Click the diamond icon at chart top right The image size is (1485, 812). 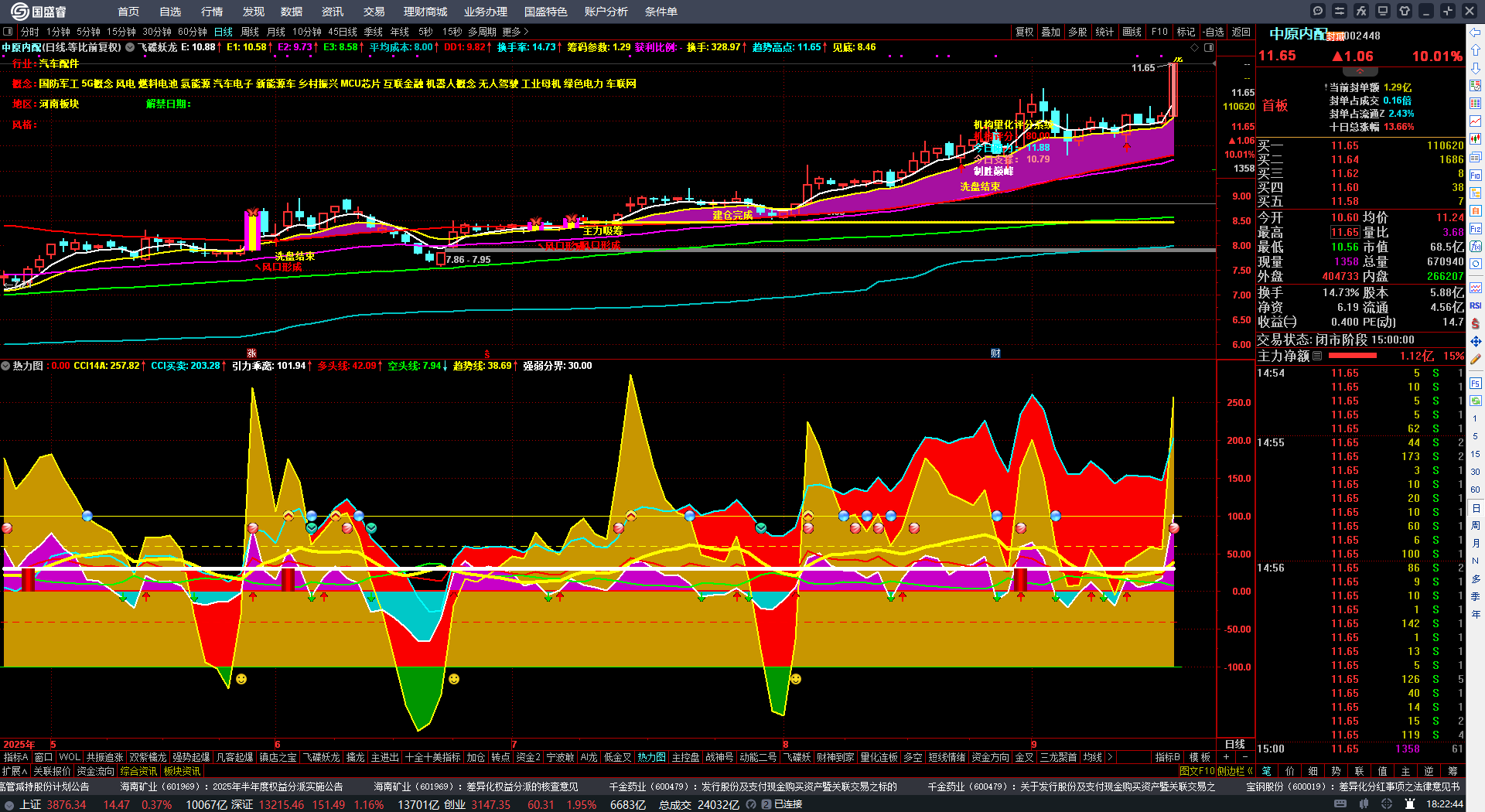[1195, 48]
